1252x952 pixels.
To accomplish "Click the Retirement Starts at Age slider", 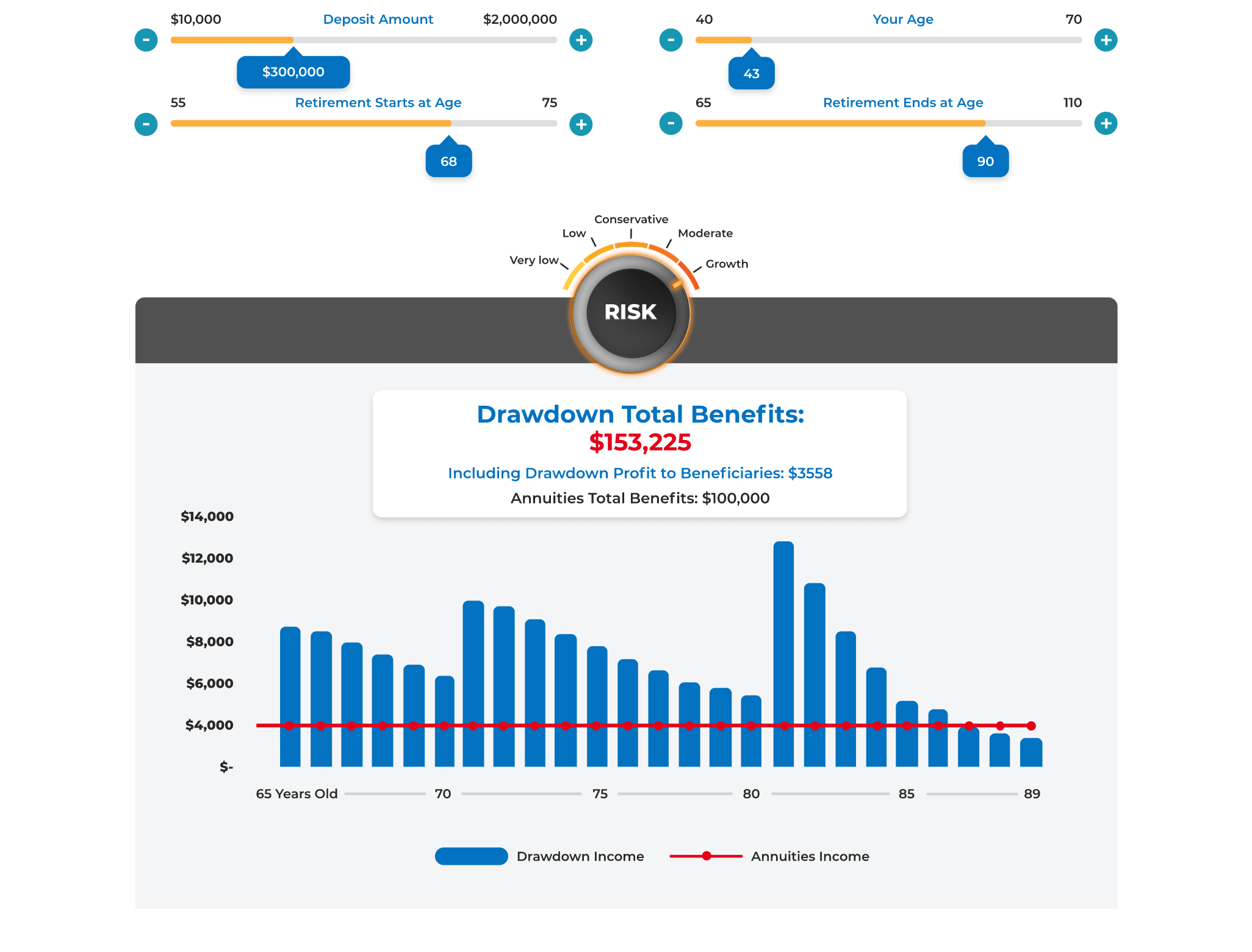I will click(x=364, y=123).
